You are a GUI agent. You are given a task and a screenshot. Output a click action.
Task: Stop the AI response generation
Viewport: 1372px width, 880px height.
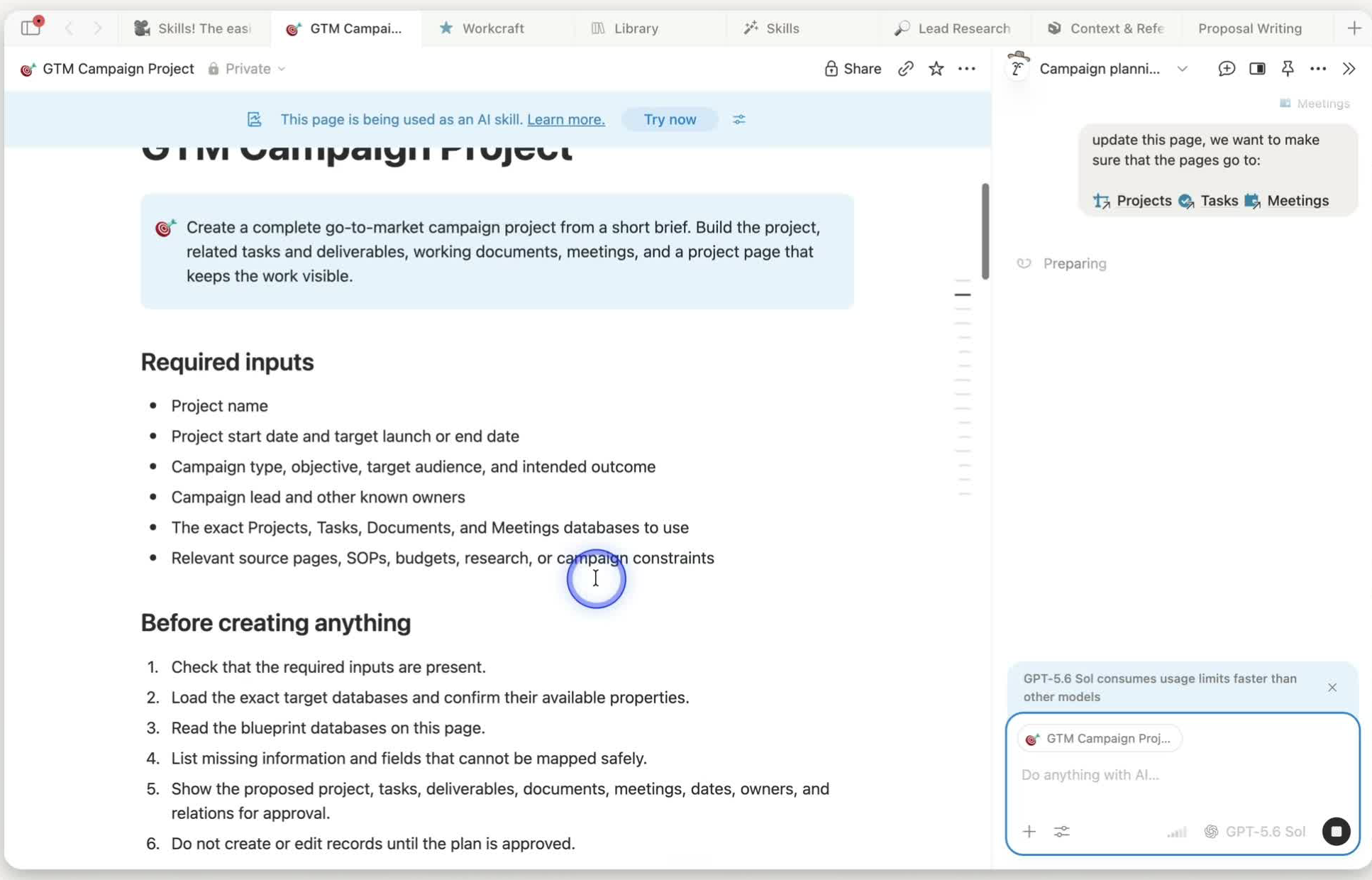pos(1336,831)
